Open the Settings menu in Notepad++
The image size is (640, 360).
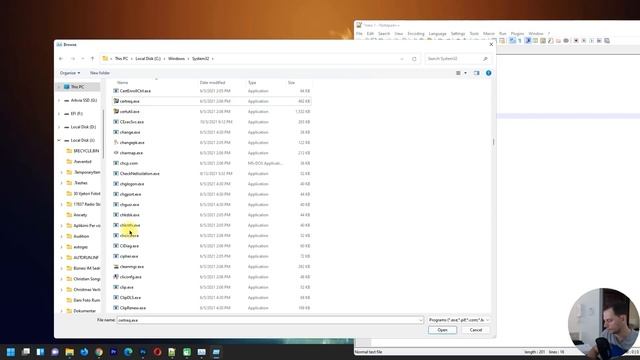coord(458,33)
